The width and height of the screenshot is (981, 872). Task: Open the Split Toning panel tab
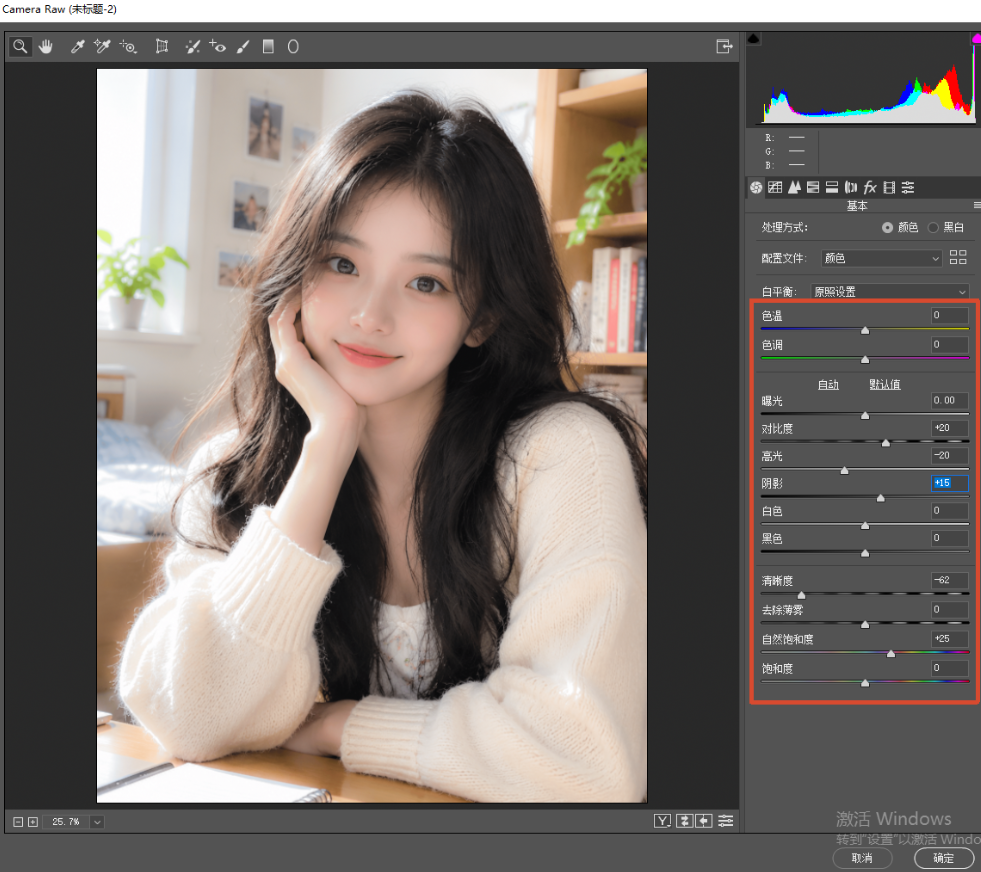[x=832, y=187]
